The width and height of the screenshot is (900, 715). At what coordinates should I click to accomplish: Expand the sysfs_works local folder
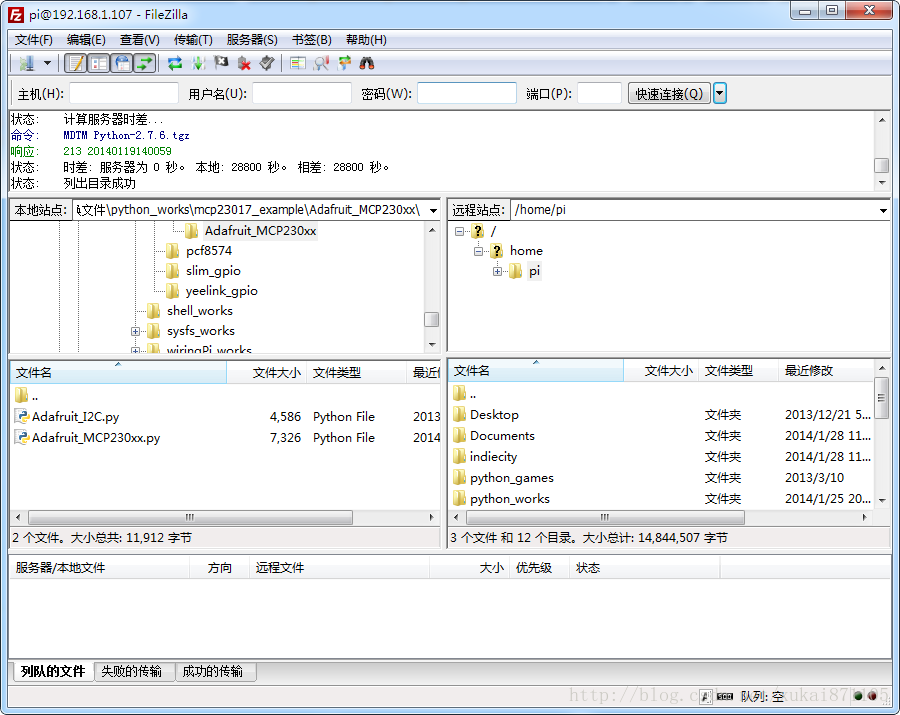[x=135, y=332]
